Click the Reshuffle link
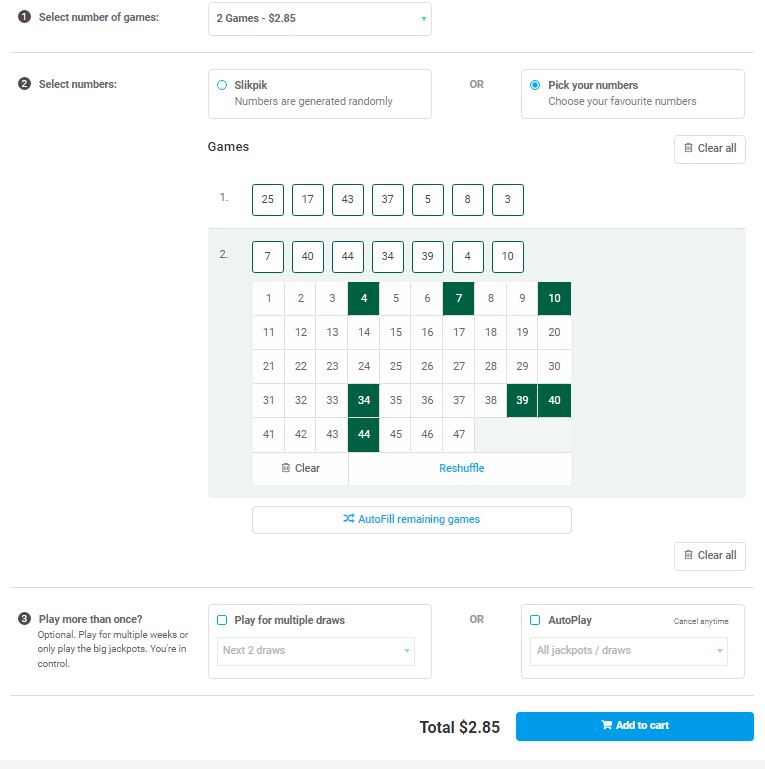This screenshot has height=769, width=765. [x=461, y=468]
